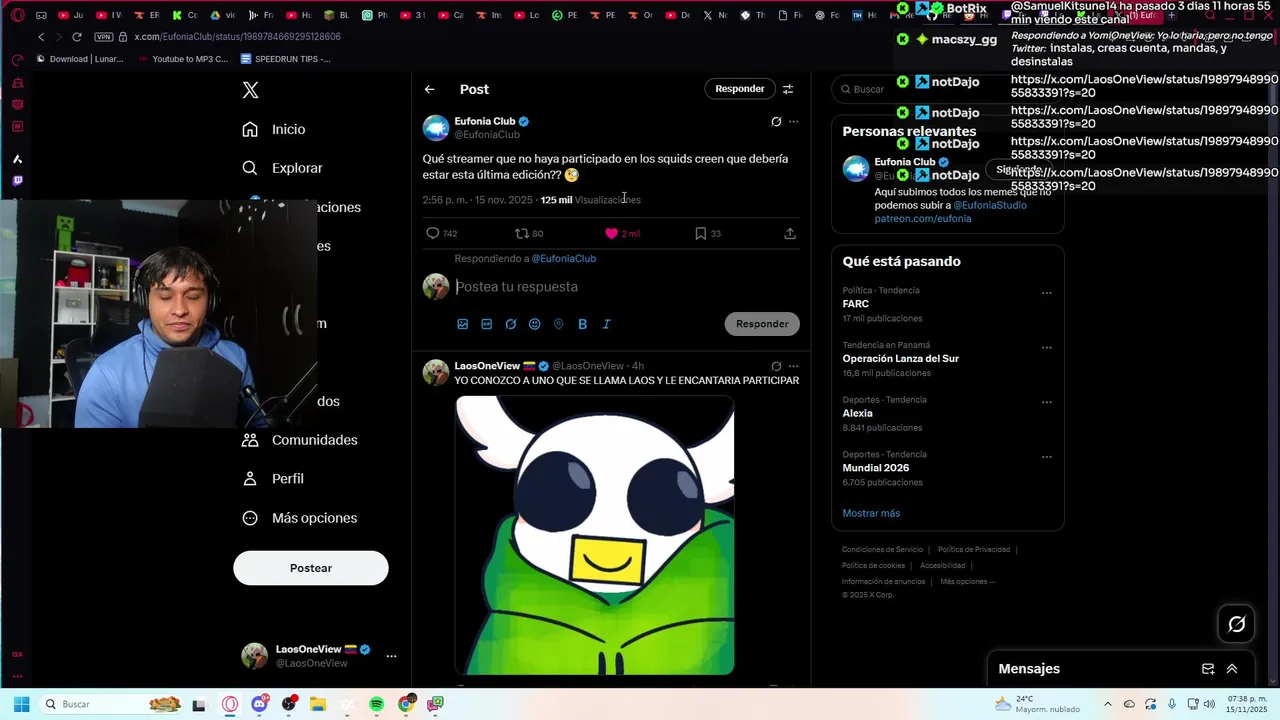
Task: Open Política de Privacidad link
Action: 974,549
